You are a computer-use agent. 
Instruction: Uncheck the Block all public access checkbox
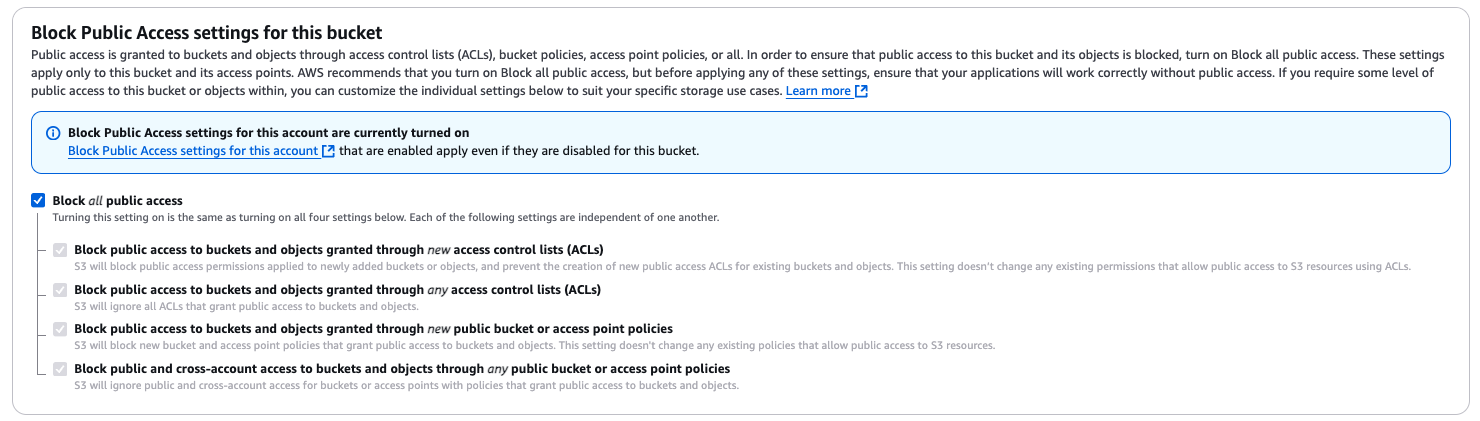tap(38, 201)
